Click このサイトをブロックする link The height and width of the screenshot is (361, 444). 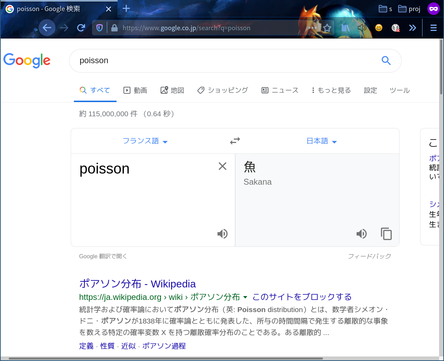point(302,297)
